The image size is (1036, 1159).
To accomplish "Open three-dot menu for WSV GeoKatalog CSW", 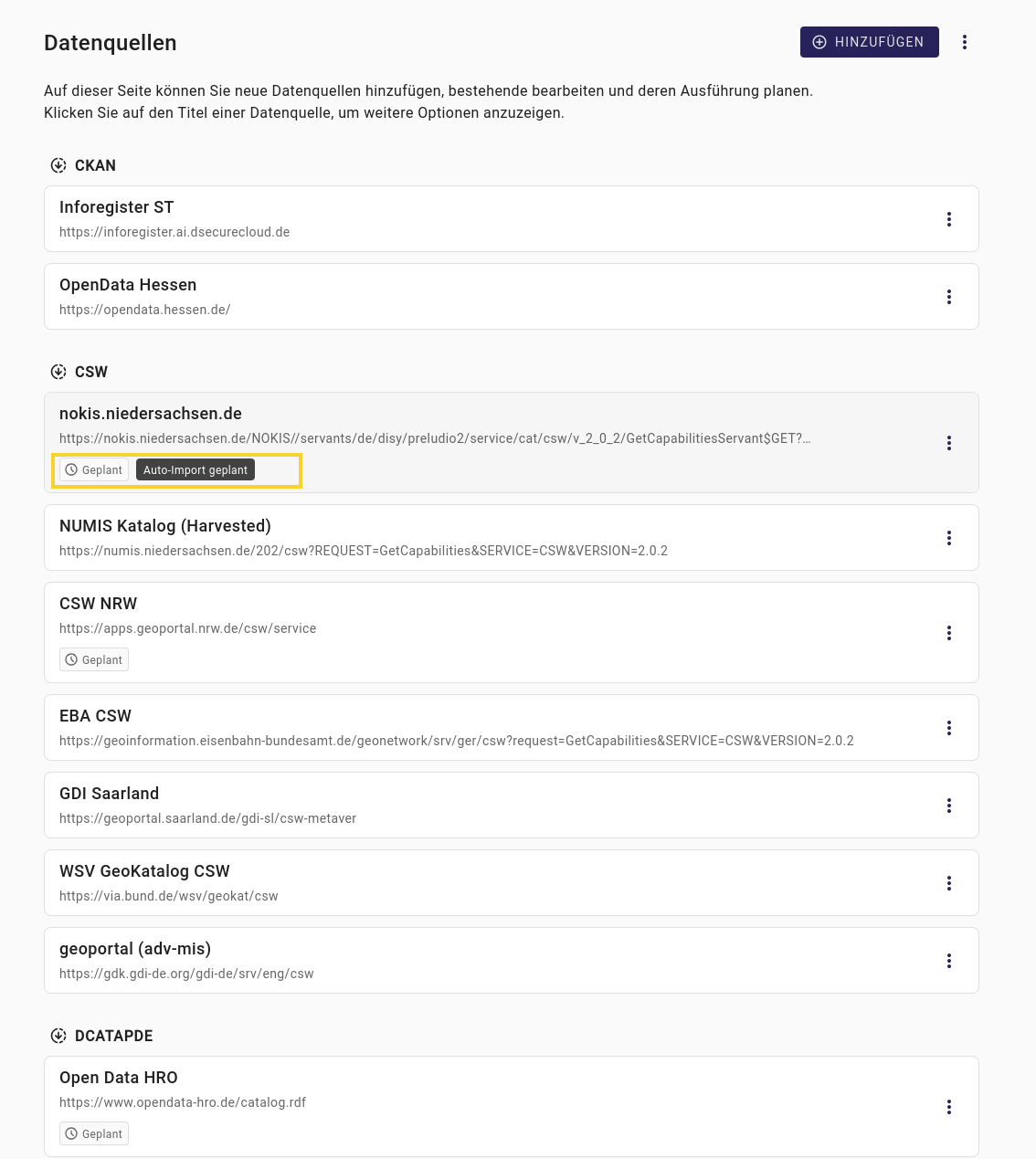I will pyautogui.click(x=949, y=883).
